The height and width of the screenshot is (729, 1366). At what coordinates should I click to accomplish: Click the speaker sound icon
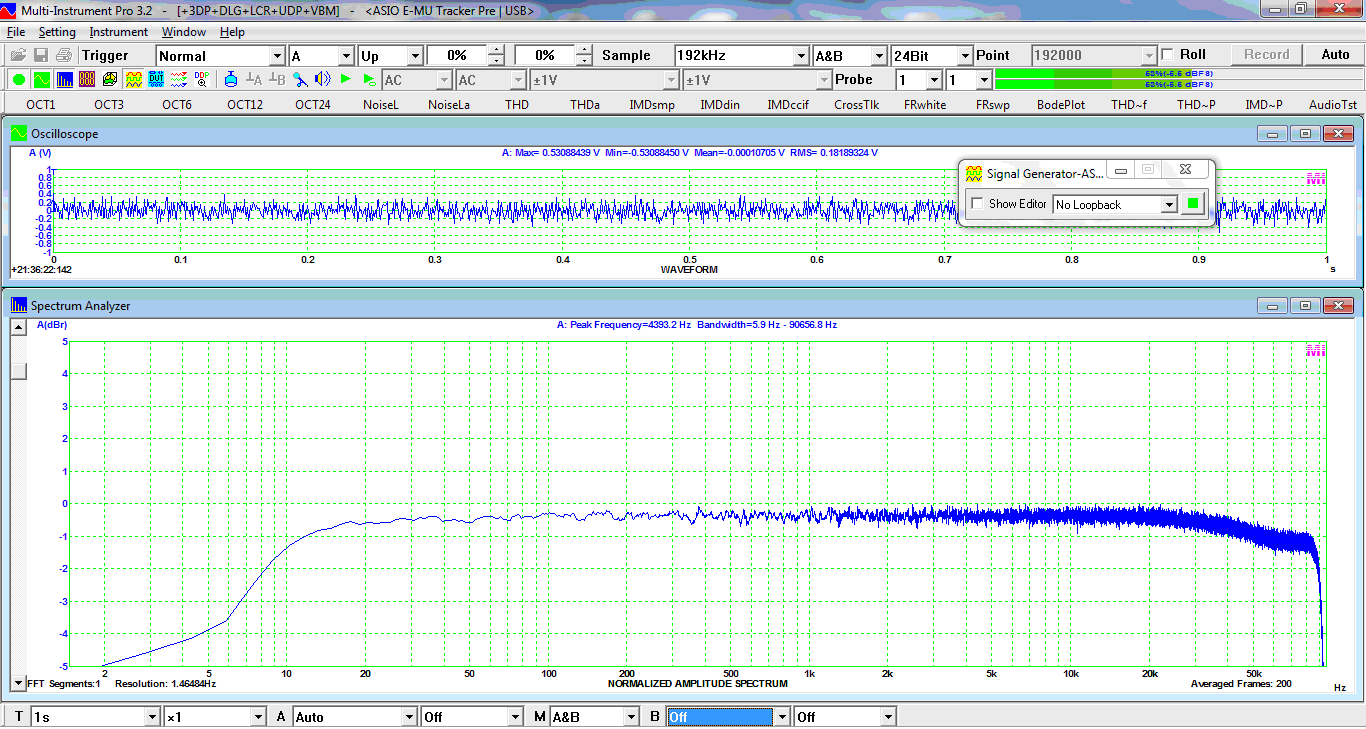coord(323,79)
